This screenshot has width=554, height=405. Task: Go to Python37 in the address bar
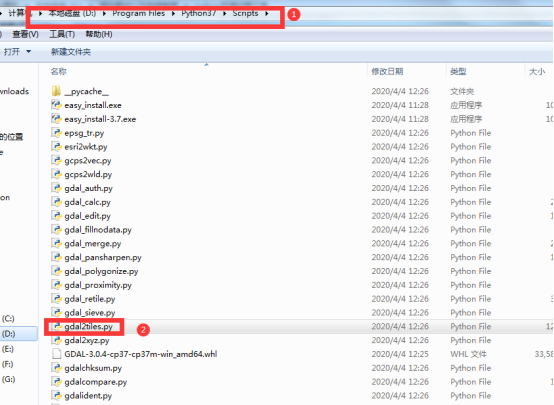pos(199,13)
